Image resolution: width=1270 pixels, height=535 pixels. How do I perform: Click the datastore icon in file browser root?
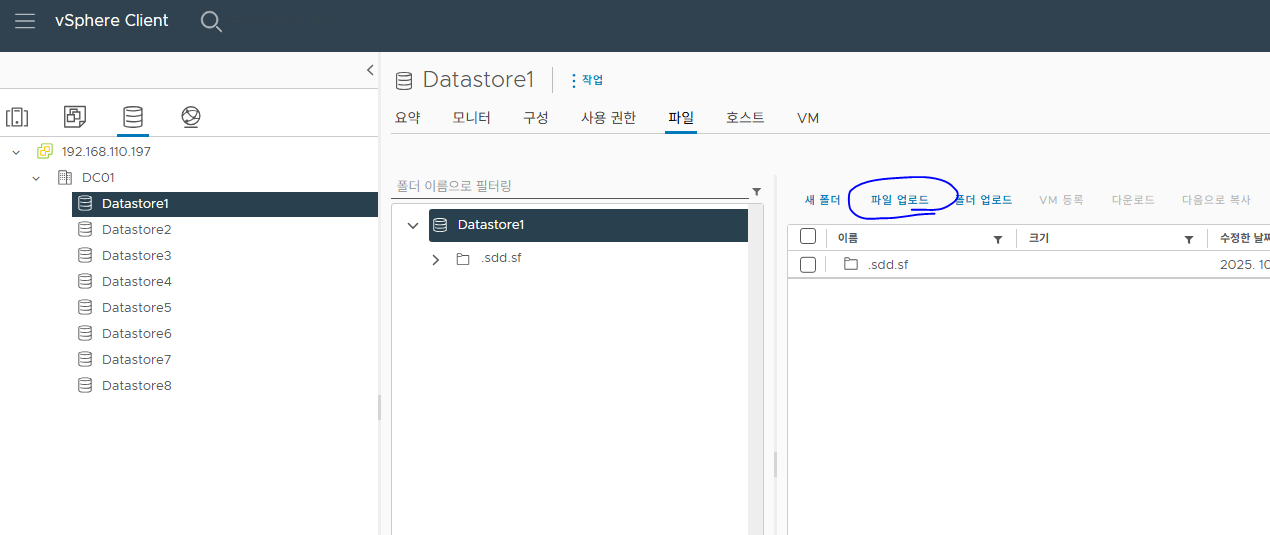point(439,225)
